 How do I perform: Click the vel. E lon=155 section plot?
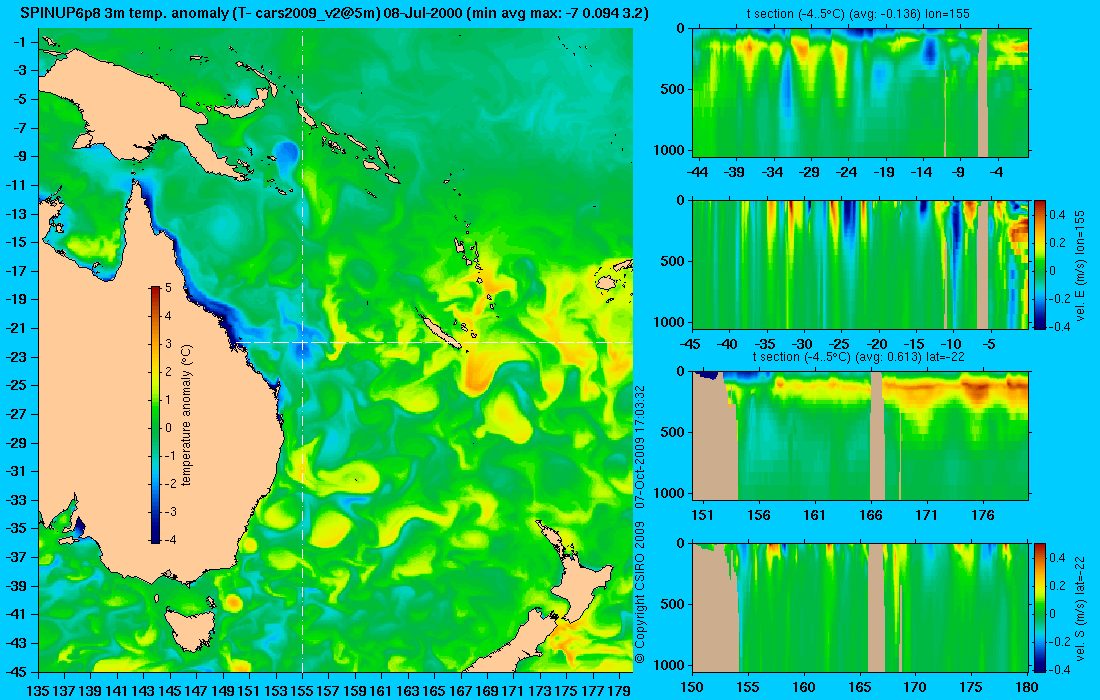pos(860,264)
